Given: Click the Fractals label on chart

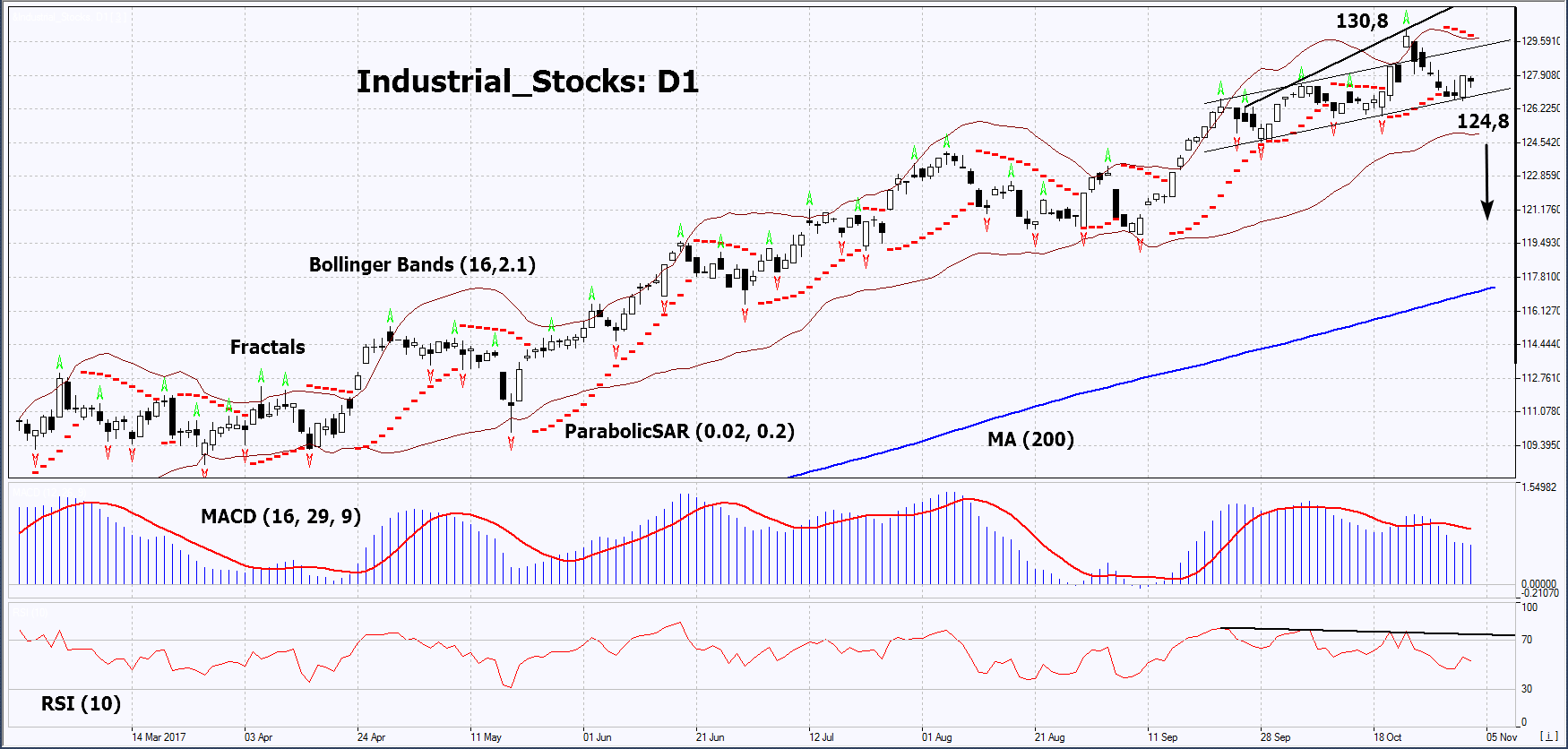Looking at the screenshot, I should click(267, 347).
